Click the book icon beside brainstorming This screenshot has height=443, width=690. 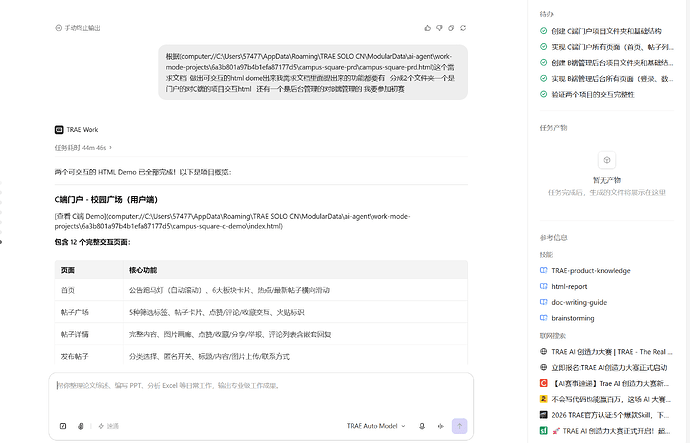543,318
